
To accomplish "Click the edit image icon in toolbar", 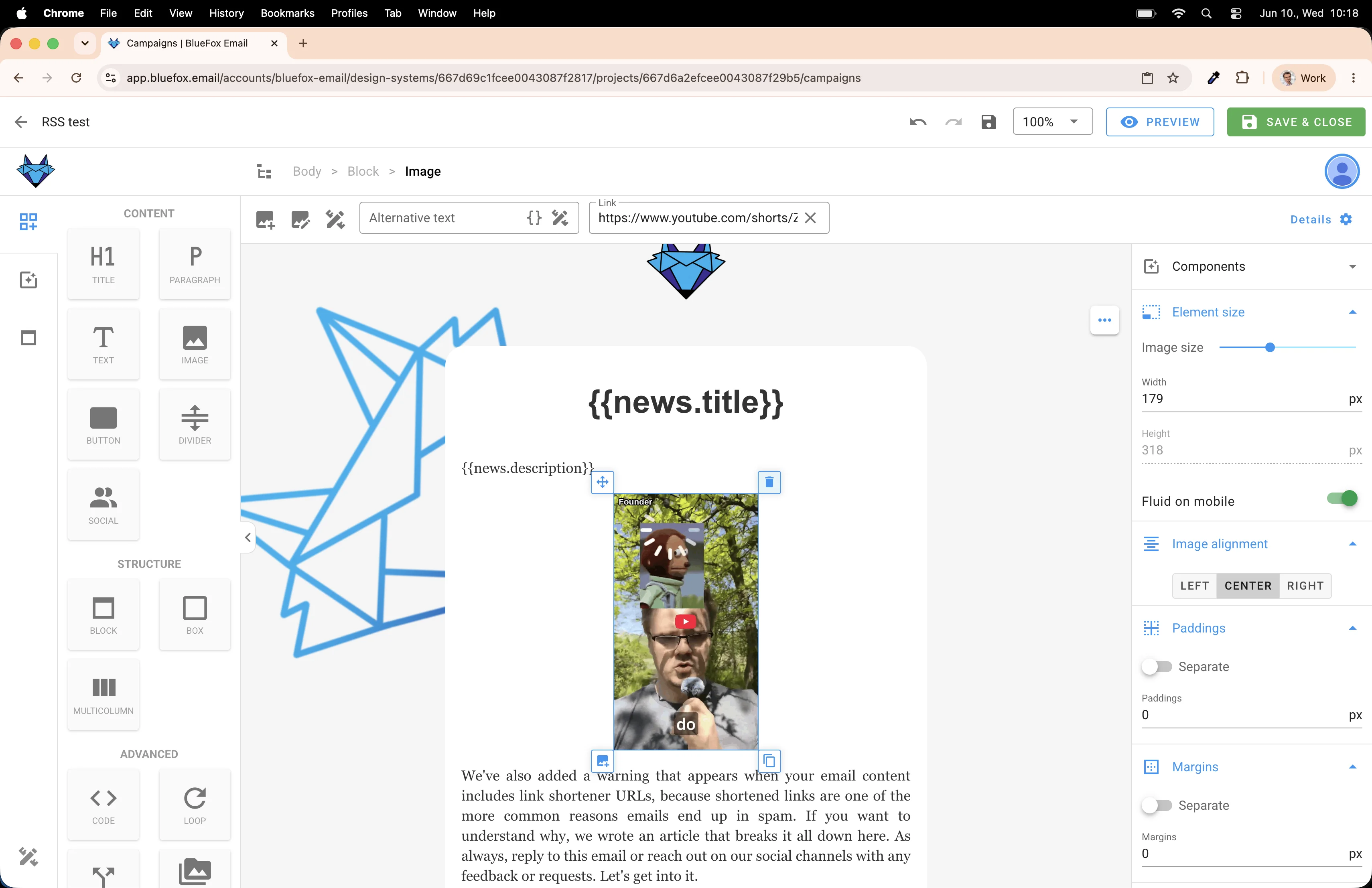I will [x=300, y=219].
